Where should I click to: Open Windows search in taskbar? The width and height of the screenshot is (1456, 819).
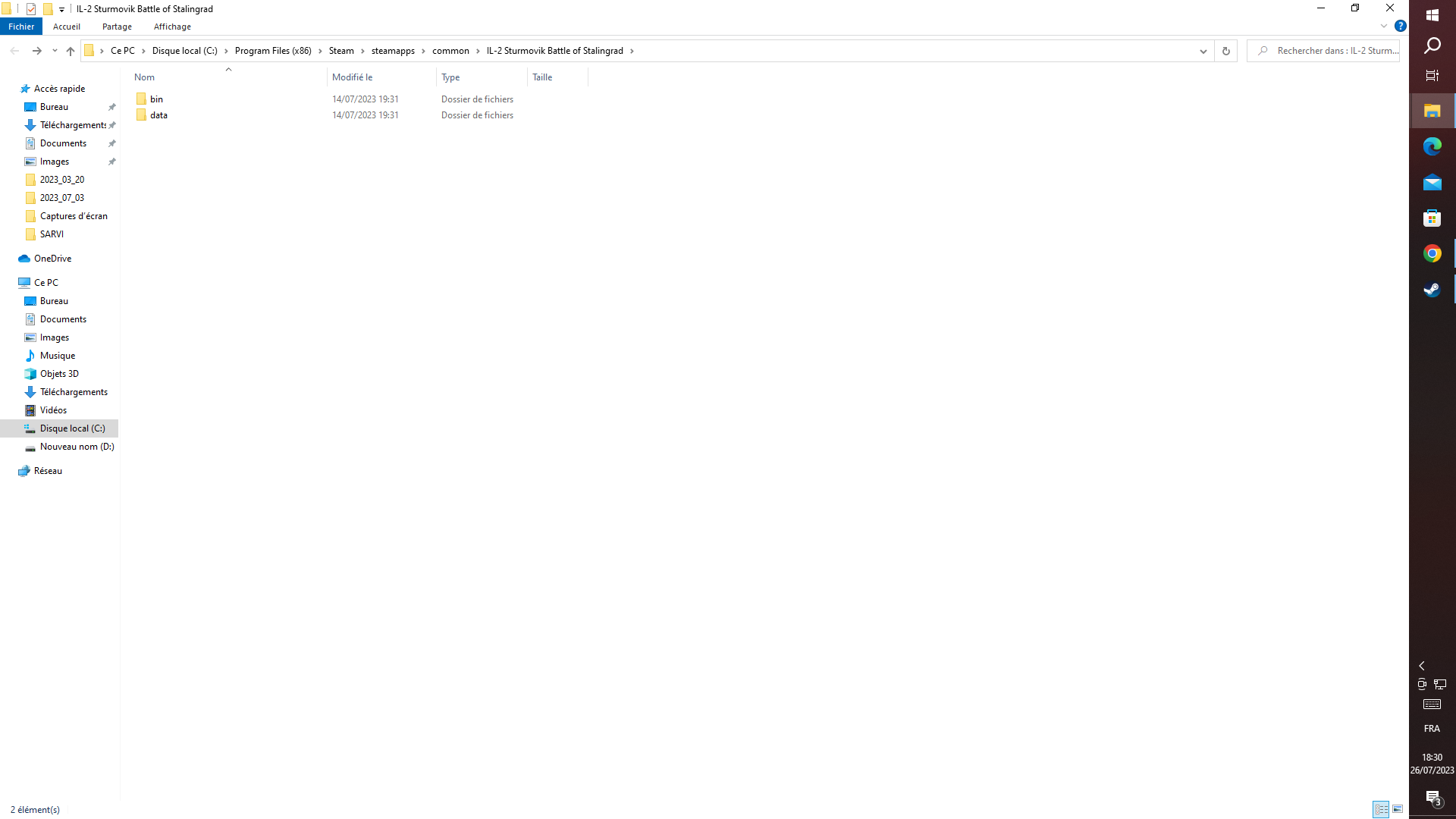pyautogui.click(x=1432, y=45)
